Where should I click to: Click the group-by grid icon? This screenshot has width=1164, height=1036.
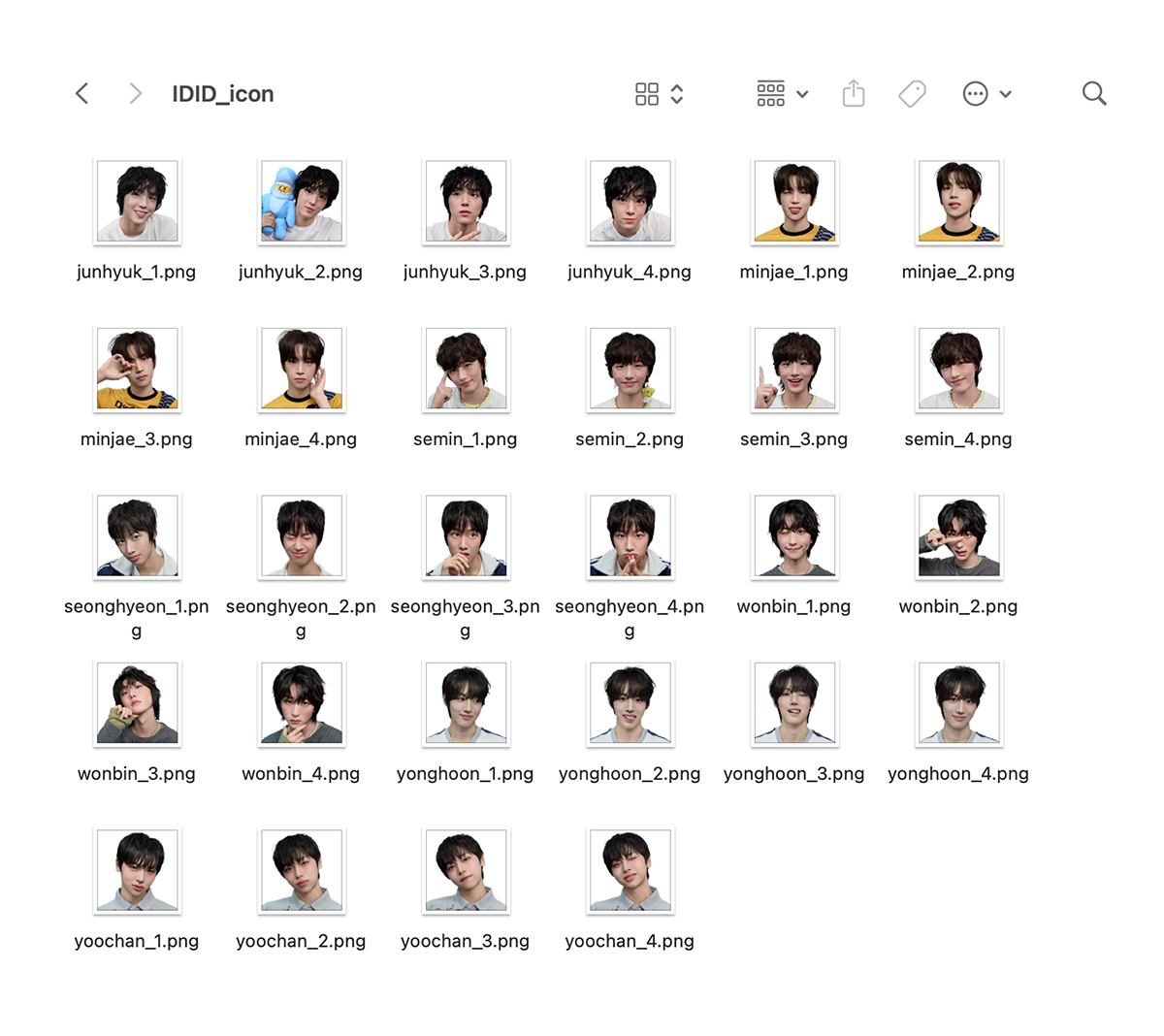click(x=771, y=94)
